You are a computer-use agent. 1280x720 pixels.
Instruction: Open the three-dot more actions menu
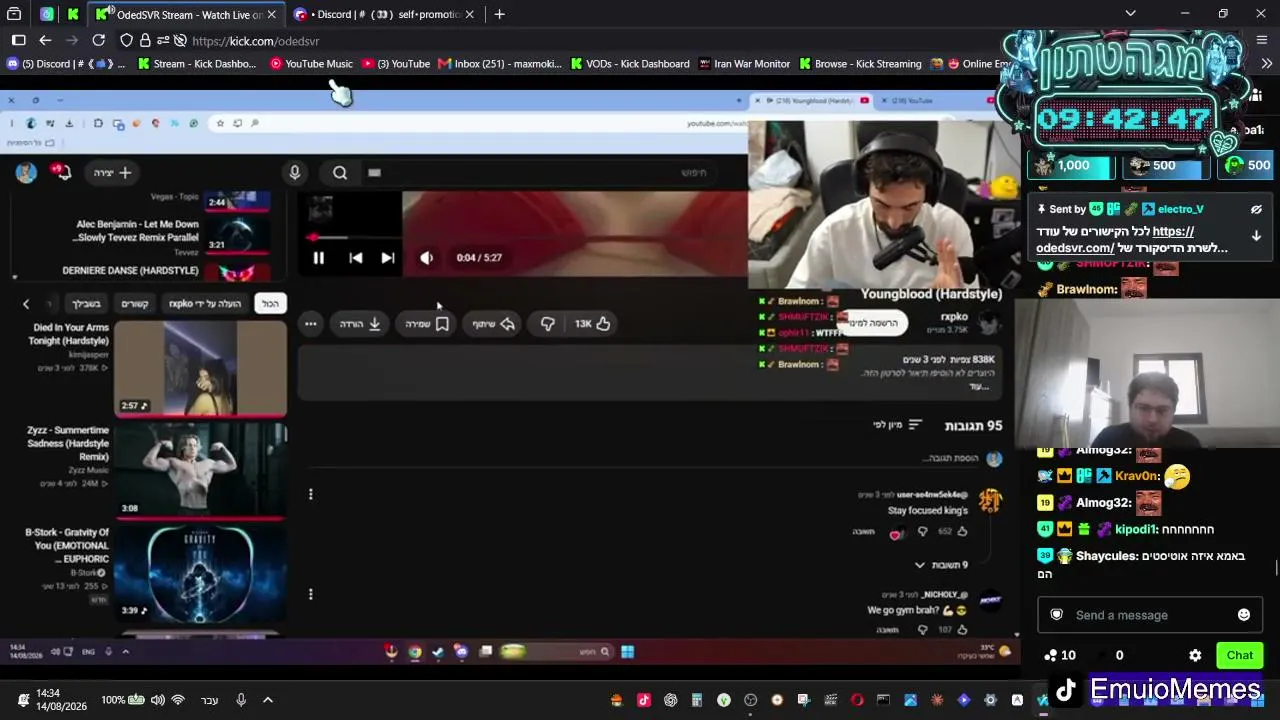[311, 324]
